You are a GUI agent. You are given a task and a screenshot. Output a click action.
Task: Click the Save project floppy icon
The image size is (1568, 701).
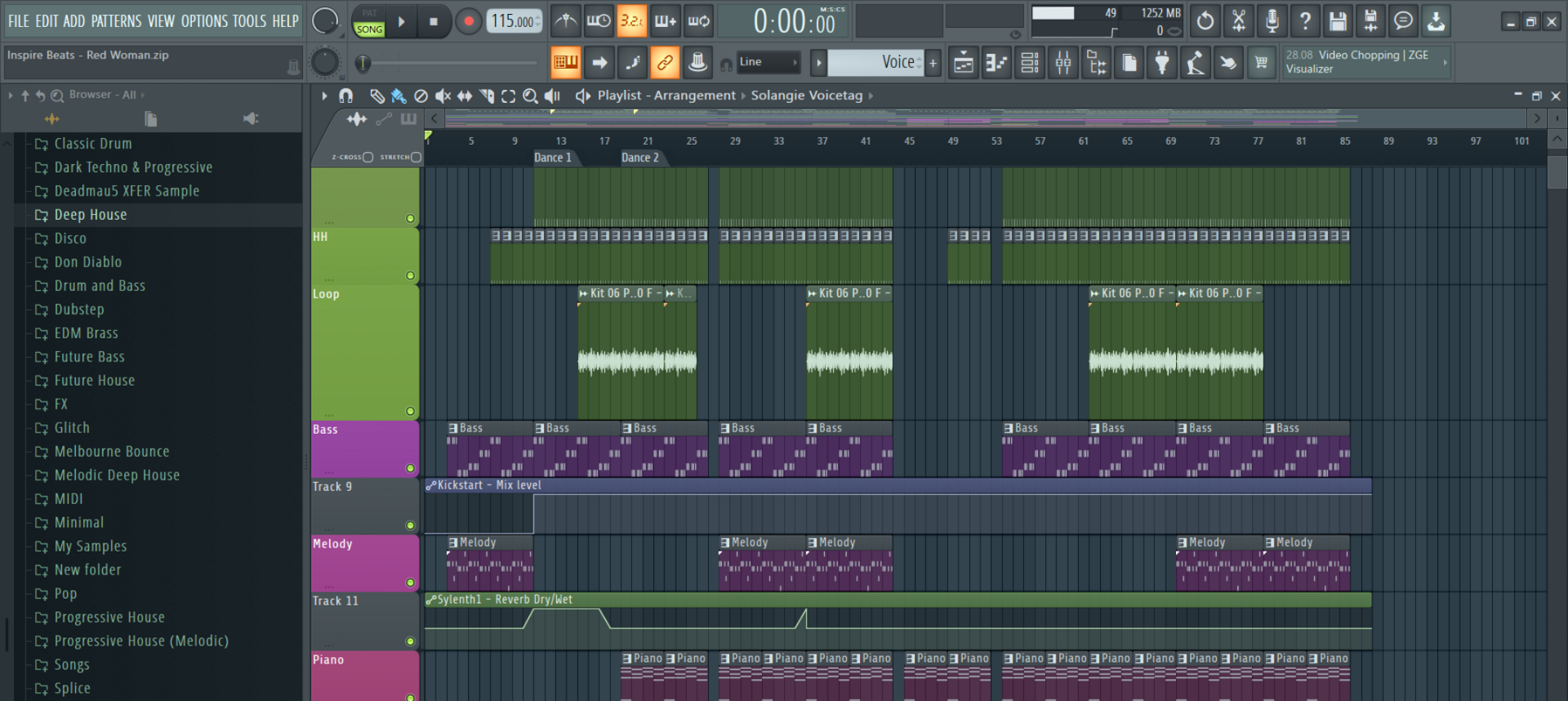(x=1338, y=21)
